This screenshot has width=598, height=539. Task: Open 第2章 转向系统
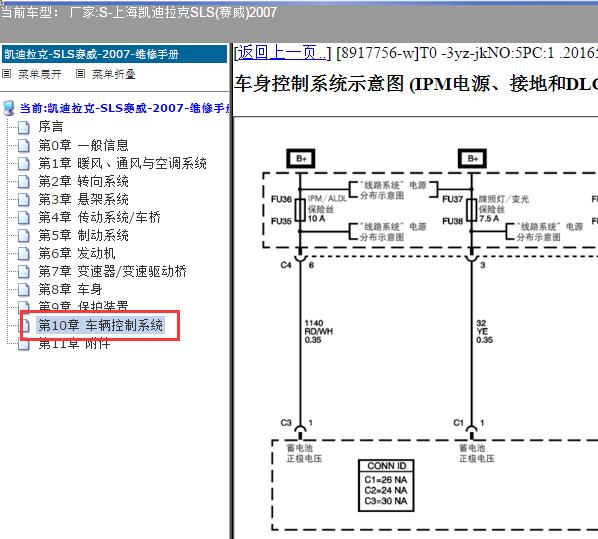click(84, 181)
